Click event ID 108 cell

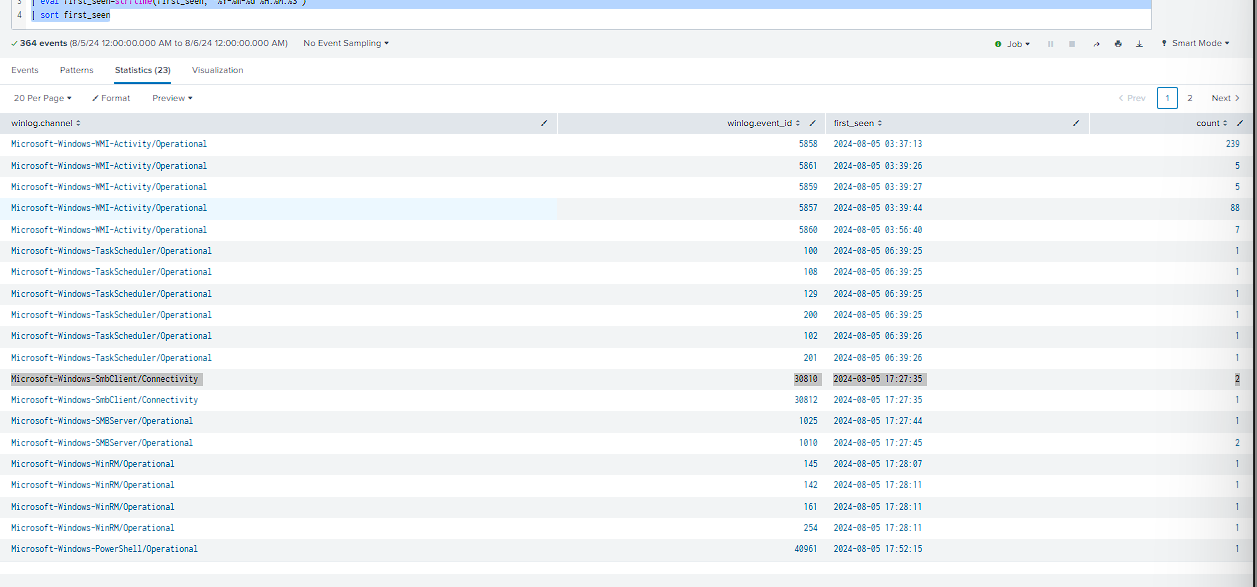pyautogui.click(x=810, y=272)
